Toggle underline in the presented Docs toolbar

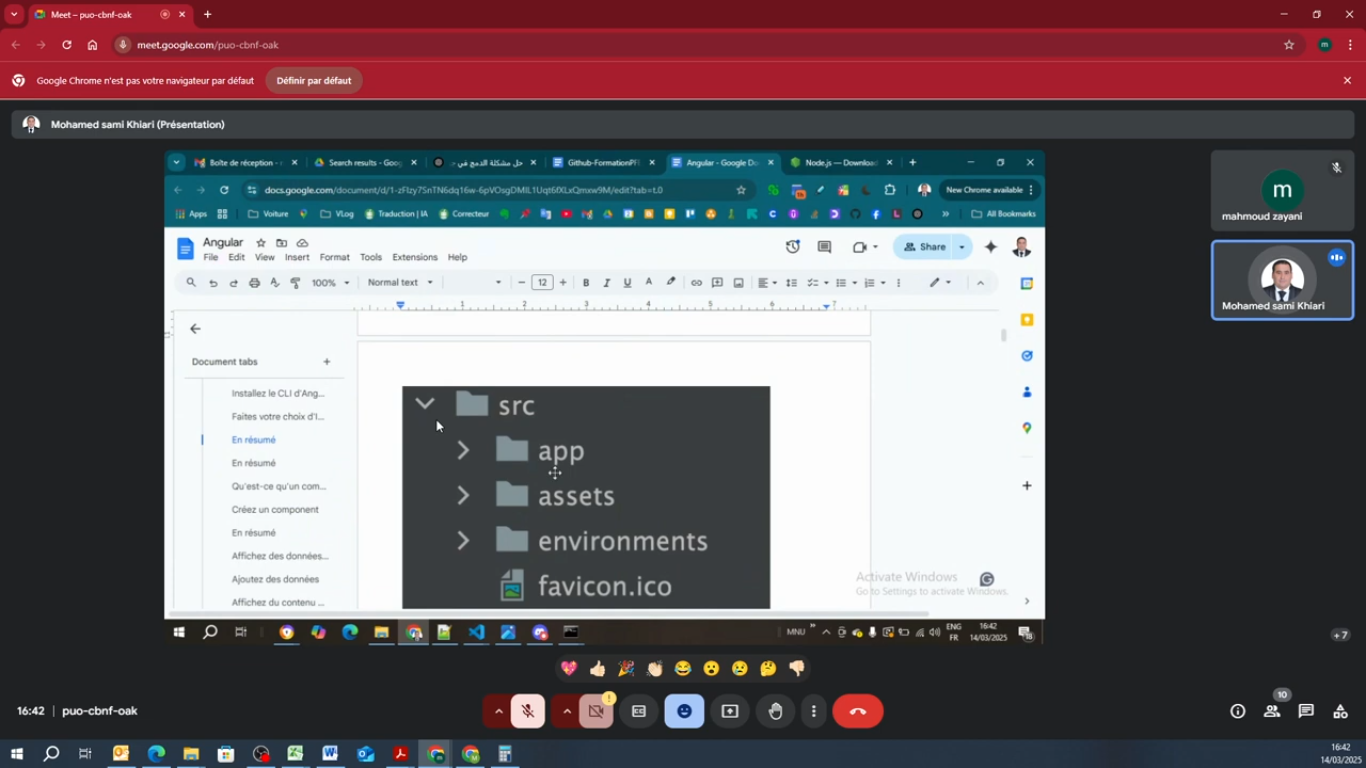(627, 283)
